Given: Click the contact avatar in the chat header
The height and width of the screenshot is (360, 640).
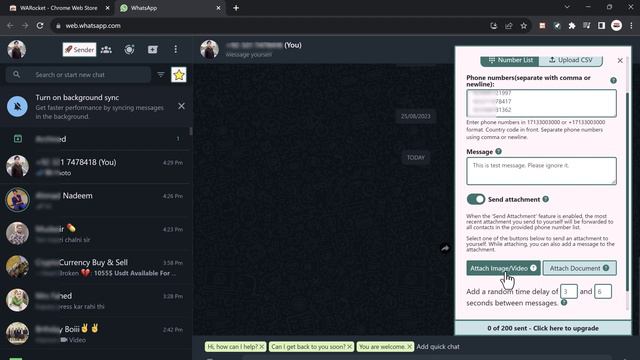Looking at the screenshot, I should (x=209, y=49).
